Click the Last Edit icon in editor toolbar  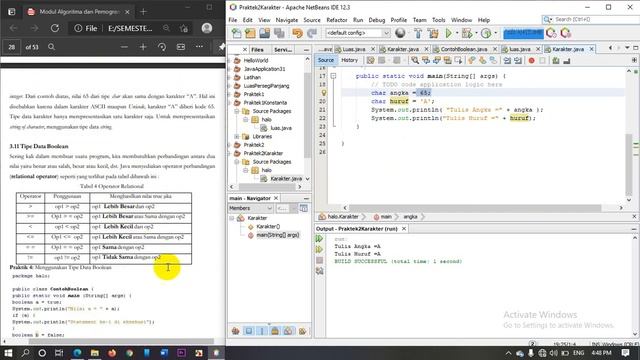click(370, 60)
